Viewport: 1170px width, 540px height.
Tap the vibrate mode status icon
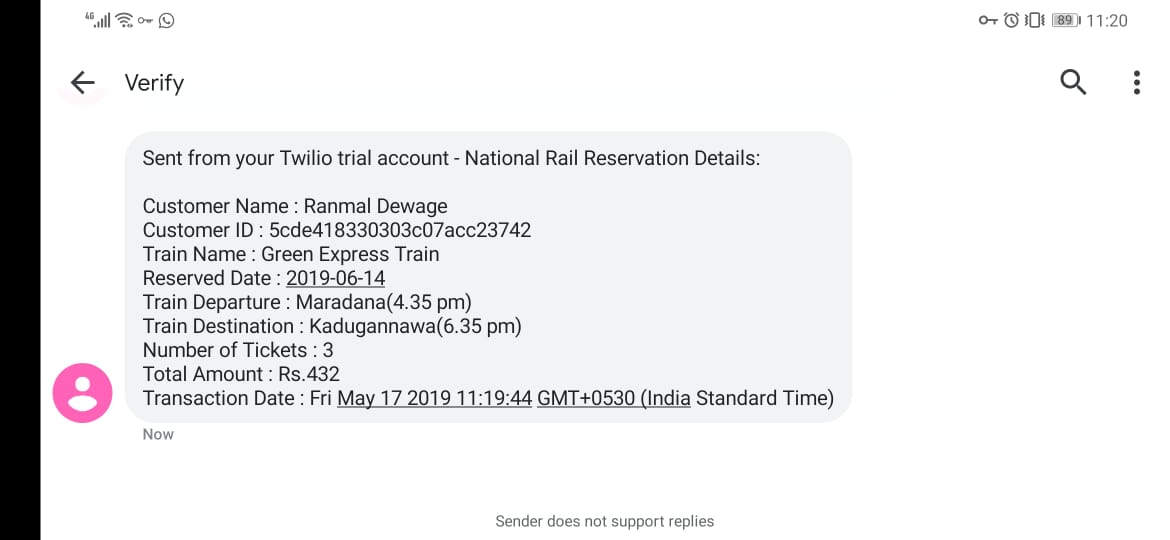[x=1035, y=20]
